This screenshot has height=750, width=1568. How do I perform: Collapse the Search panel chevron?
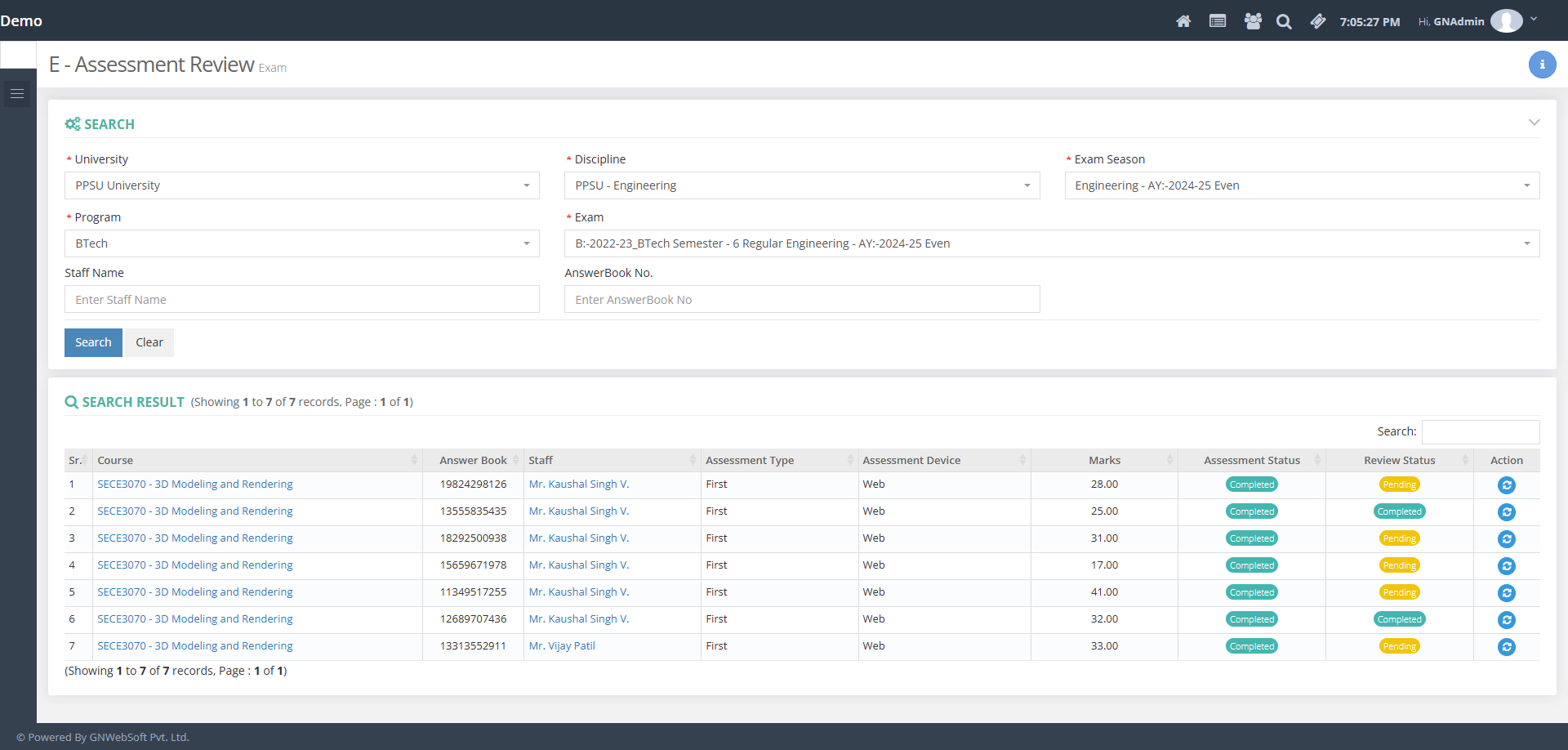click(x=1534, y=123)
